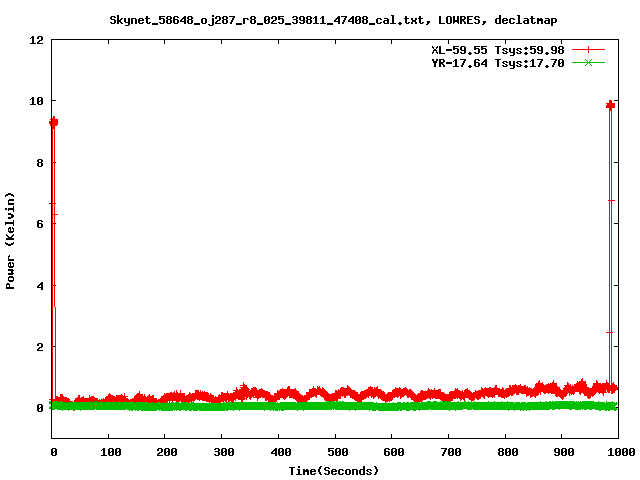Image resolution: width=640 pixels, height=480 pixels.
Task: Click the x-axis tick label 1000
Action: pyautogui.click(x=620, y=452)
